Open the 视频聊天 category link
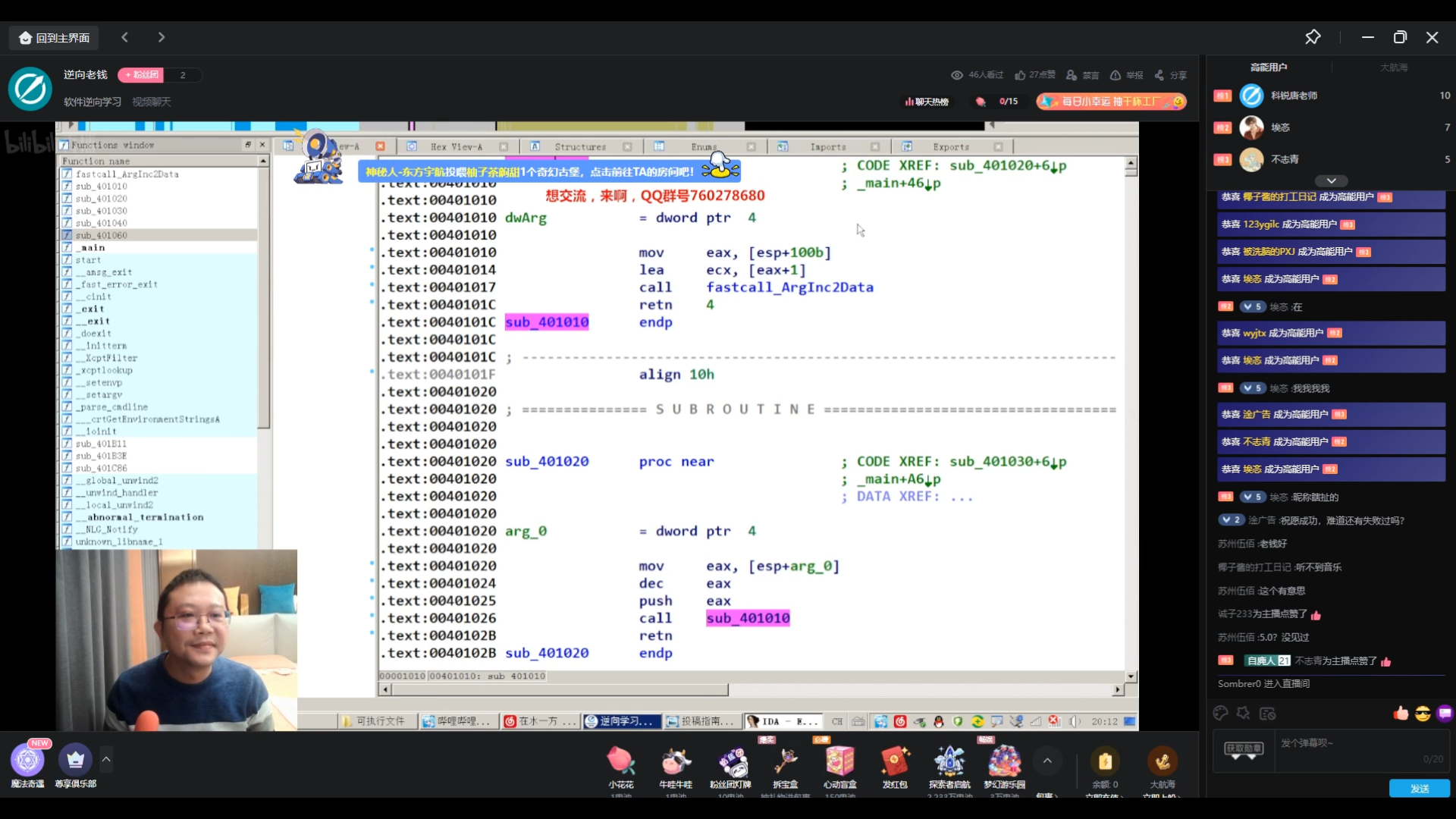 (x=152, y=102)
